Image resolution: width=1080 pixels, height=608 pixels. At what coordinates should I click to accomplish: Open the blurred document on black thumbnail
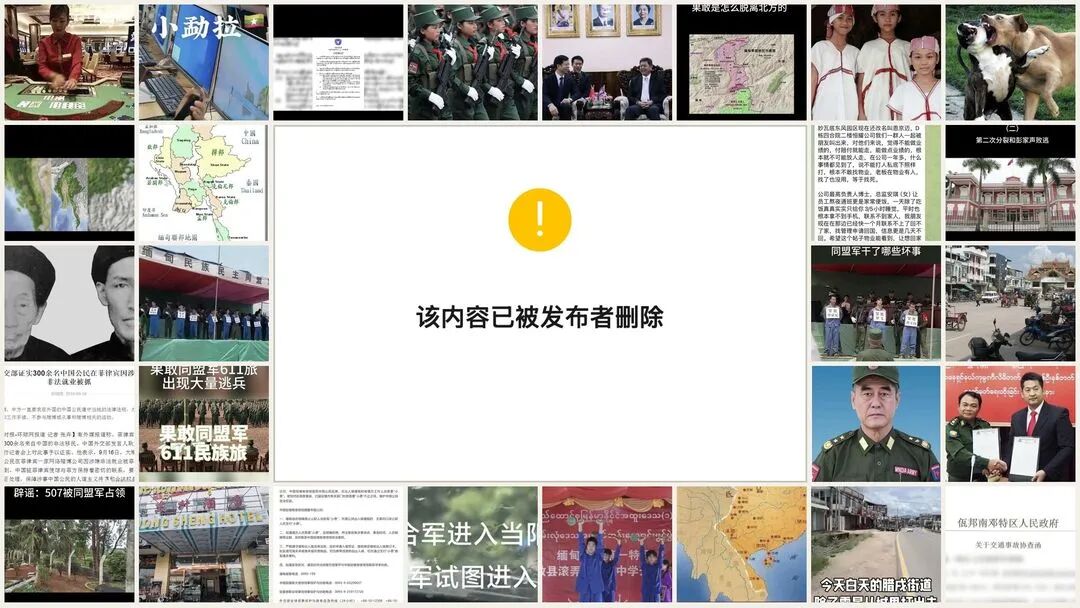pyautogui.click(x=338, y=63)
